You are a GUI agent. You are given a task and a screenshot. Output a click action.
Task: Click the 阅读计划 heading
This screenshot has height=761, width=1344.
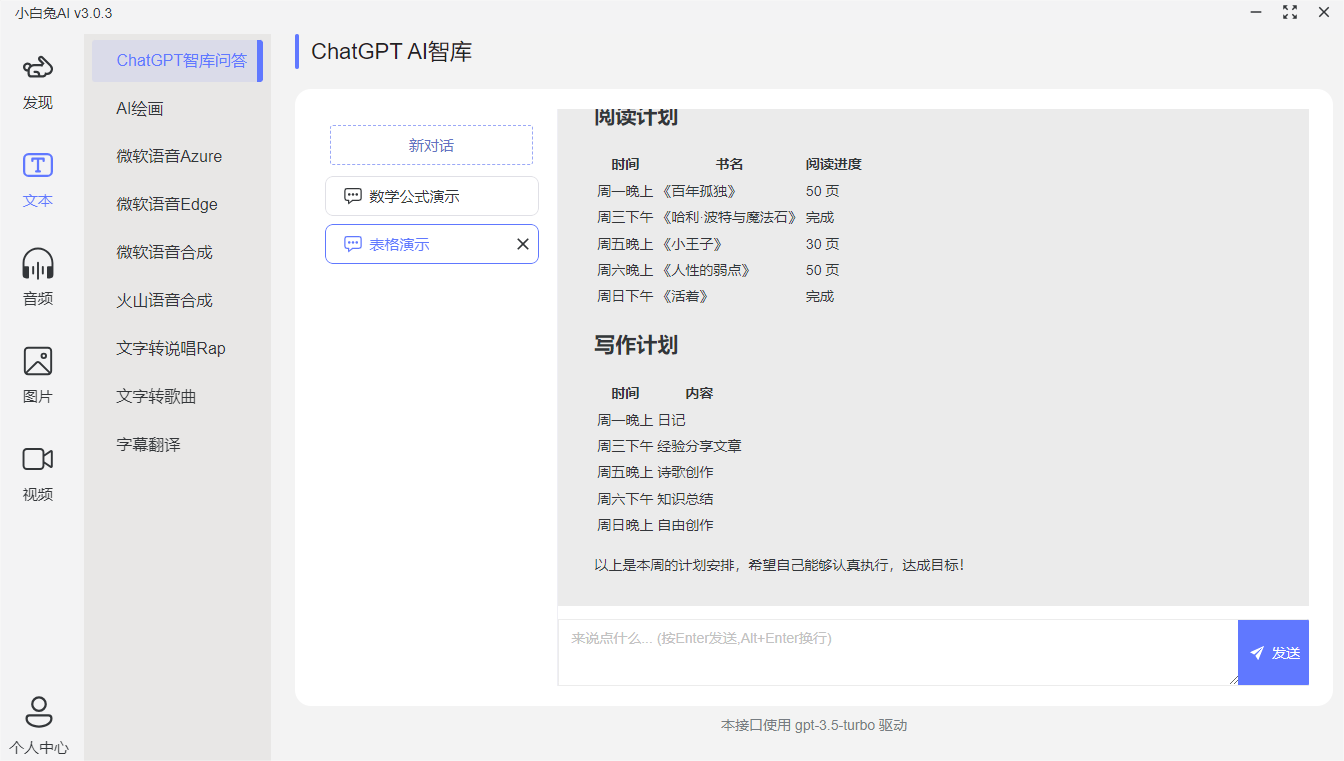pos(636,117)
